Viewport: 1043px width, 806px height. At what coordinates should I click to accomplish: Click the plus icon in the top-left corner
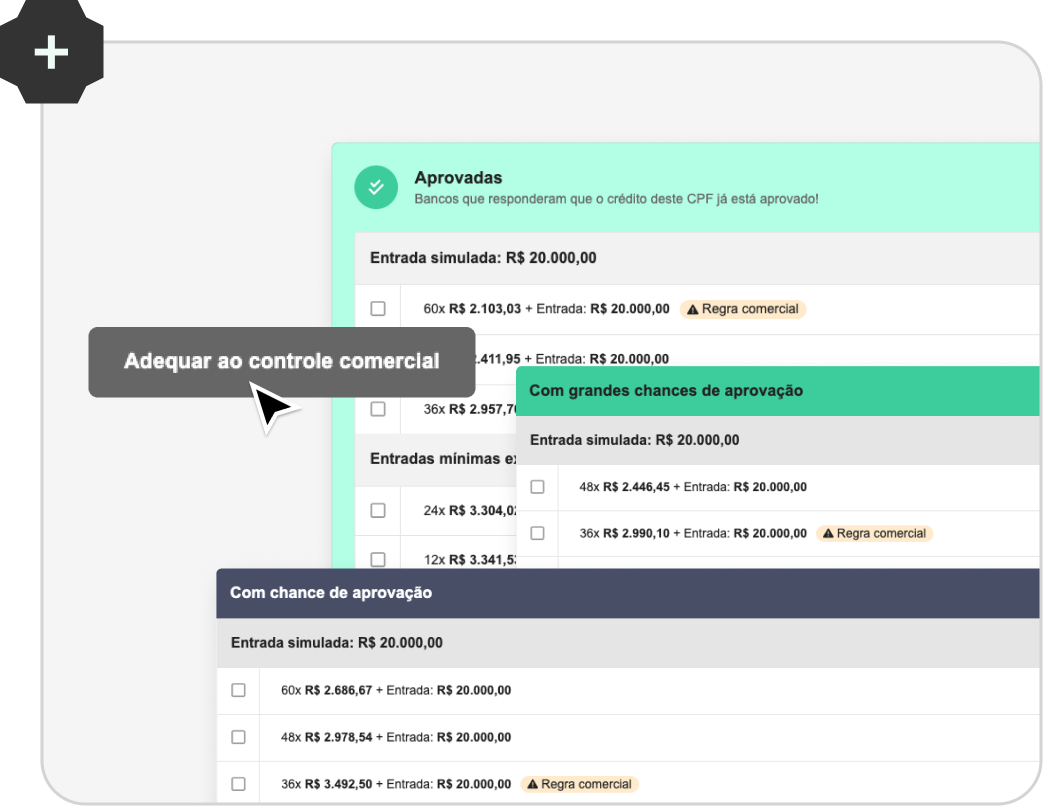coord(51,52)
